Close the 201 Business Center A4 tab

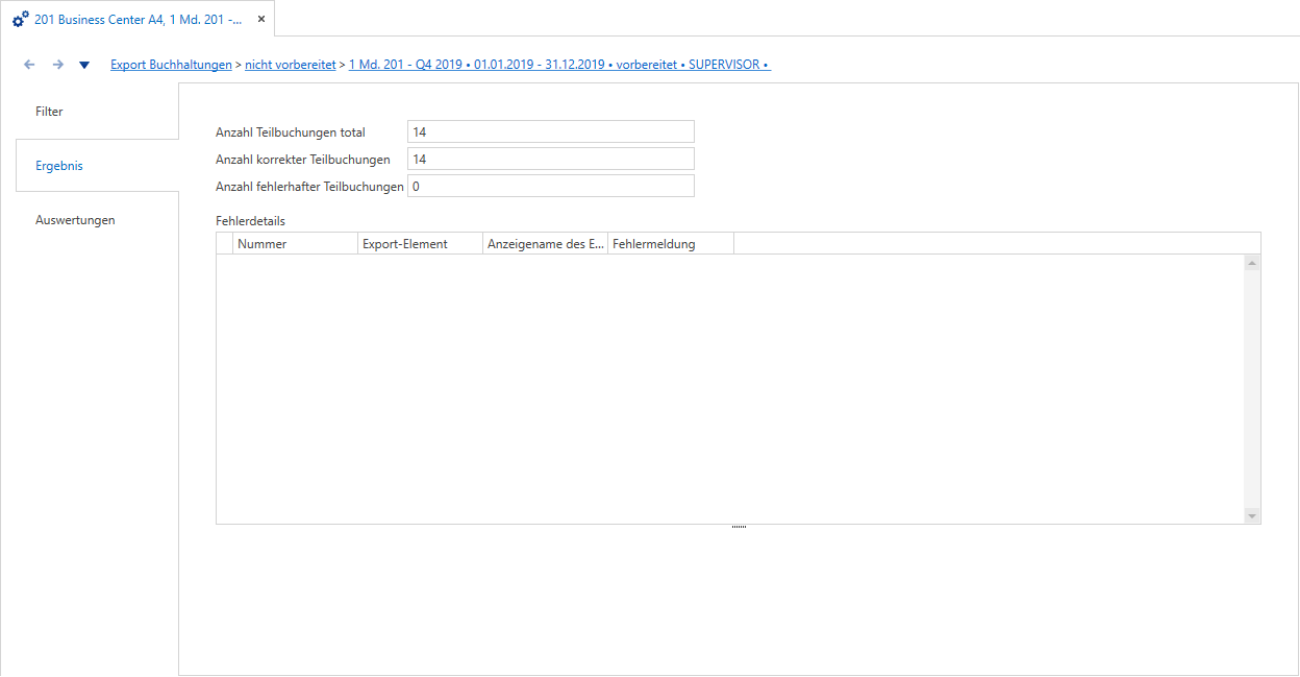pyautogui.click(x=261, y=19)
